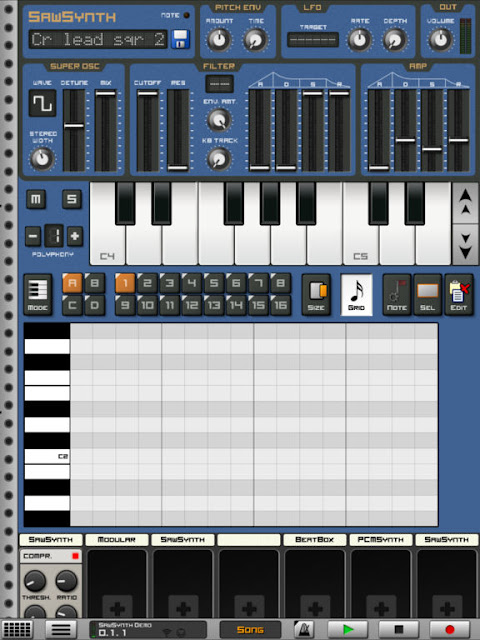
Task: Switch to the BeatBox machine tab
Action: 314,540
